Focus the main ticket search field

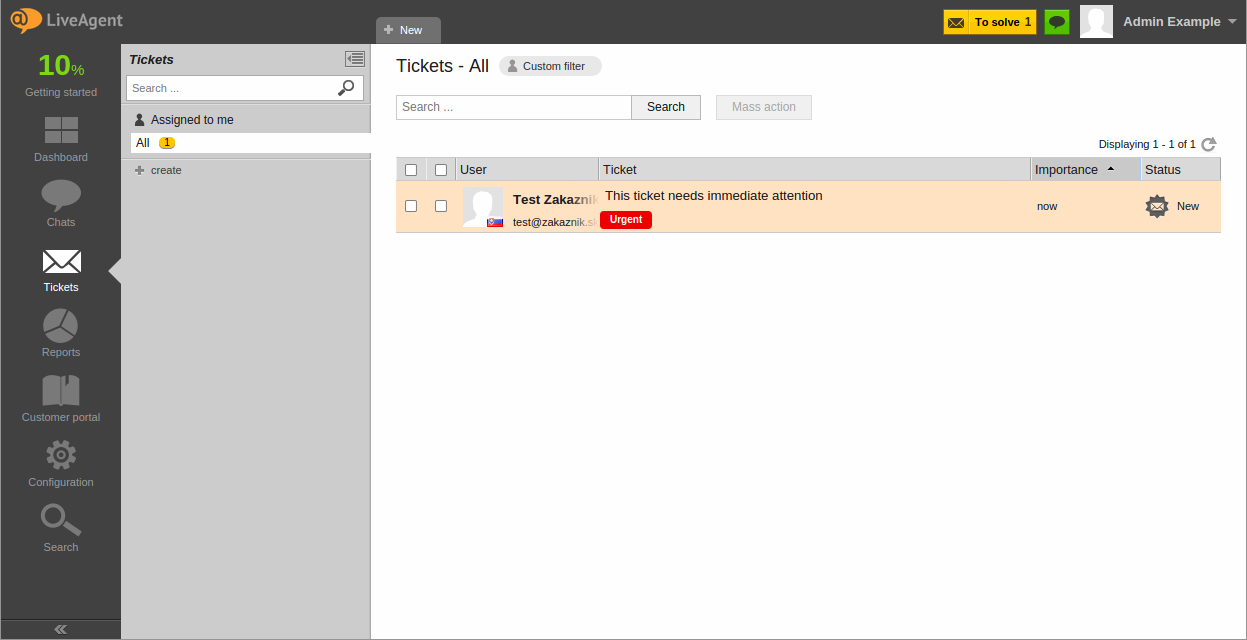click(514, 107)
